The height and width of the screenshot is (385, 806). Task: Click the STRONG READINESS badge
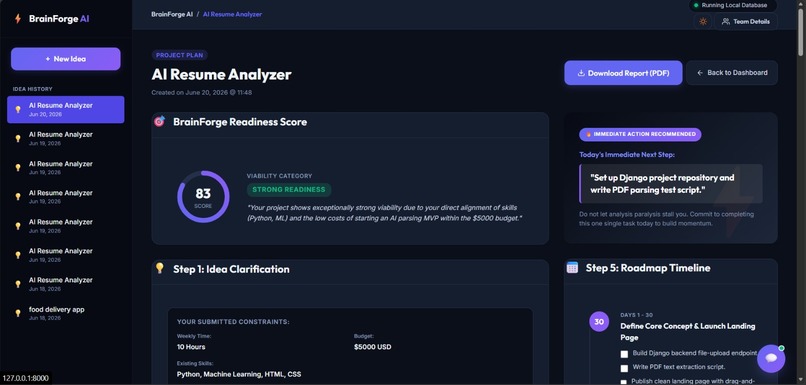tap(288, 190)
